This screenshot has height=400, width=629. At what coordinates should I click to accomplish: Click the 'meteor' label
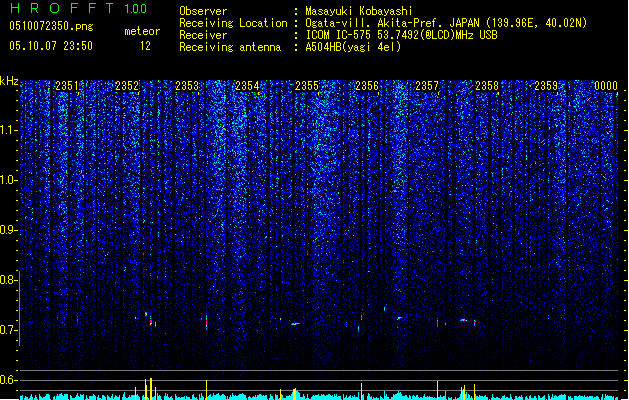pos(142,31)
